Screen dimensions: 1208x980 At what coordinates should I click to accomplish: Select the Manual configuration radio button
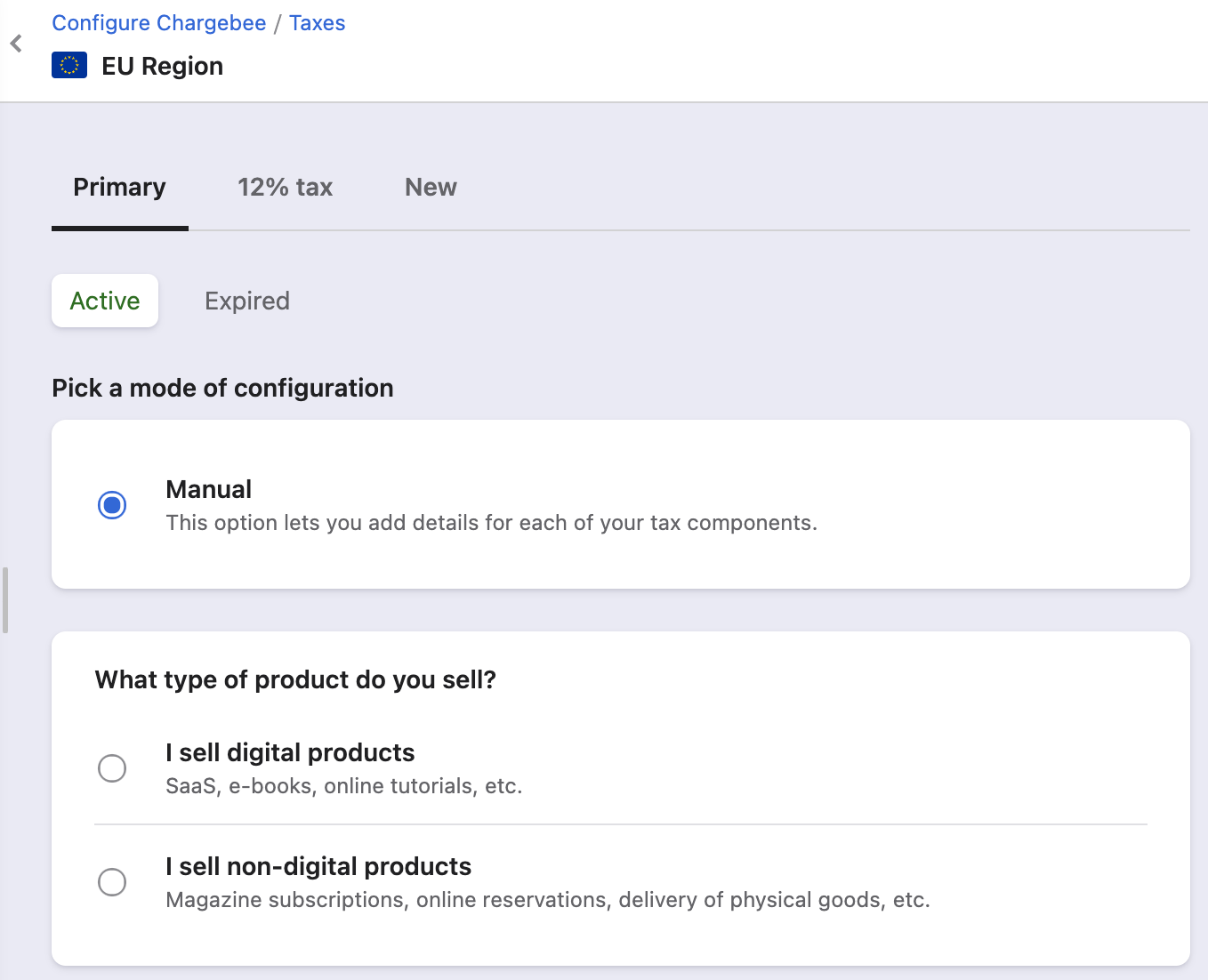click(x=112, y=505)
